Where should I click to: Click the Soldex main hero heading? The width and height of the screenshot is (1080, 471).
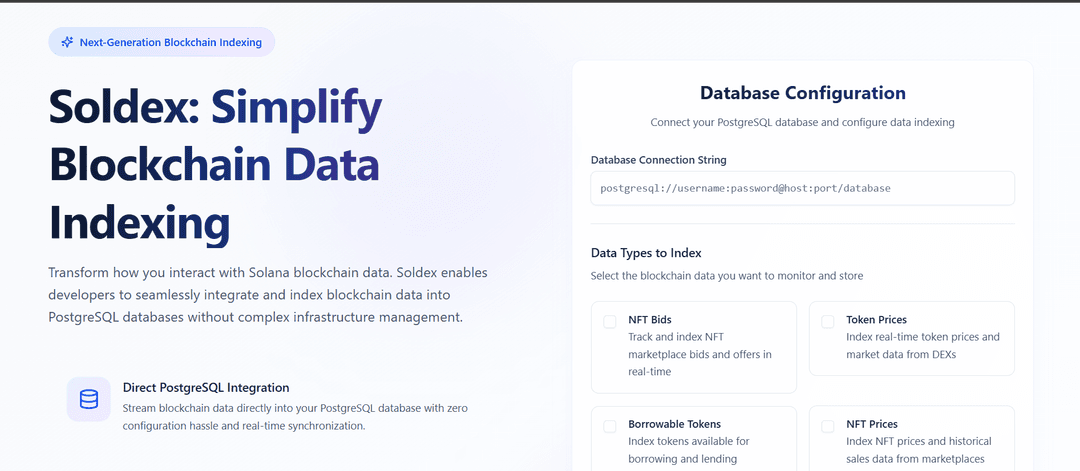(x=215, y=164)
